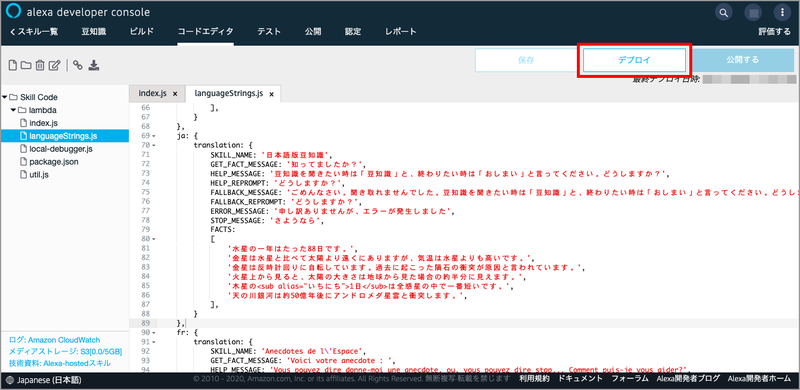Open the three-dot menu in header
Viewport: 800px width, 390px height.
783,12
